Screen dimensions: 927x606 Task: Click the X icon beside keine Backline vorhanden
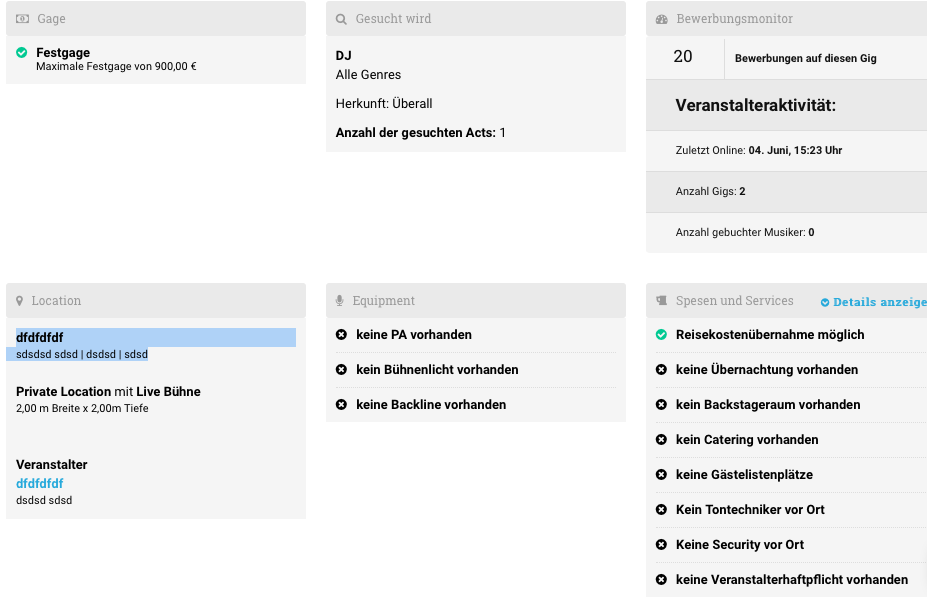[341, 405]
